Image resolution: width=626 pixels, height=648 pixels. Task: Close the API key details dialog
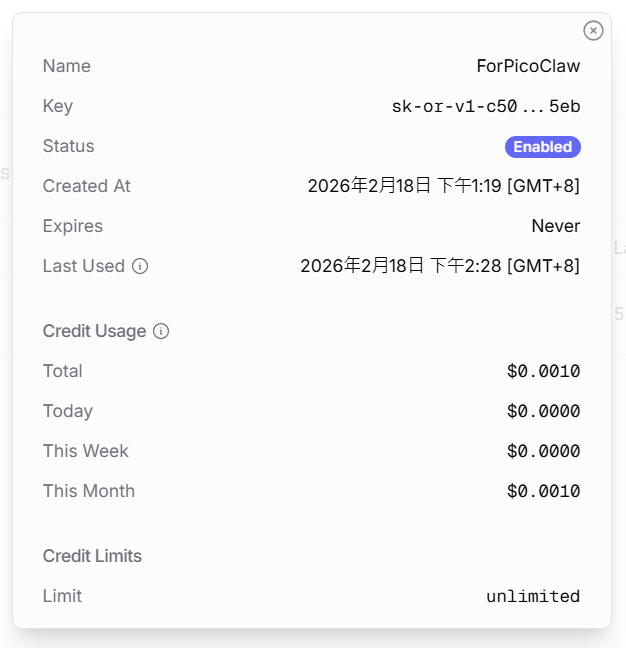click(593, 31)
